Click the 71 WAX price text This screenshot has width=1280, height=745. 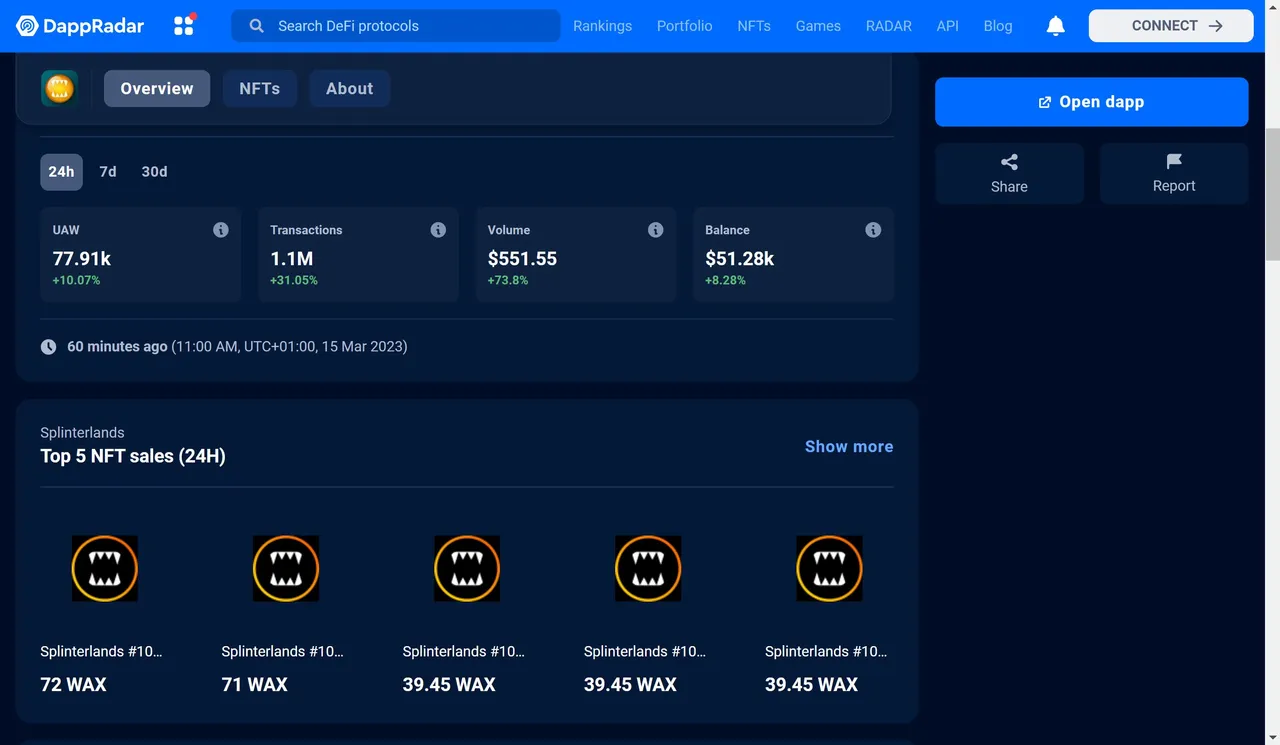pyautogui.click(x=254, y=685)
